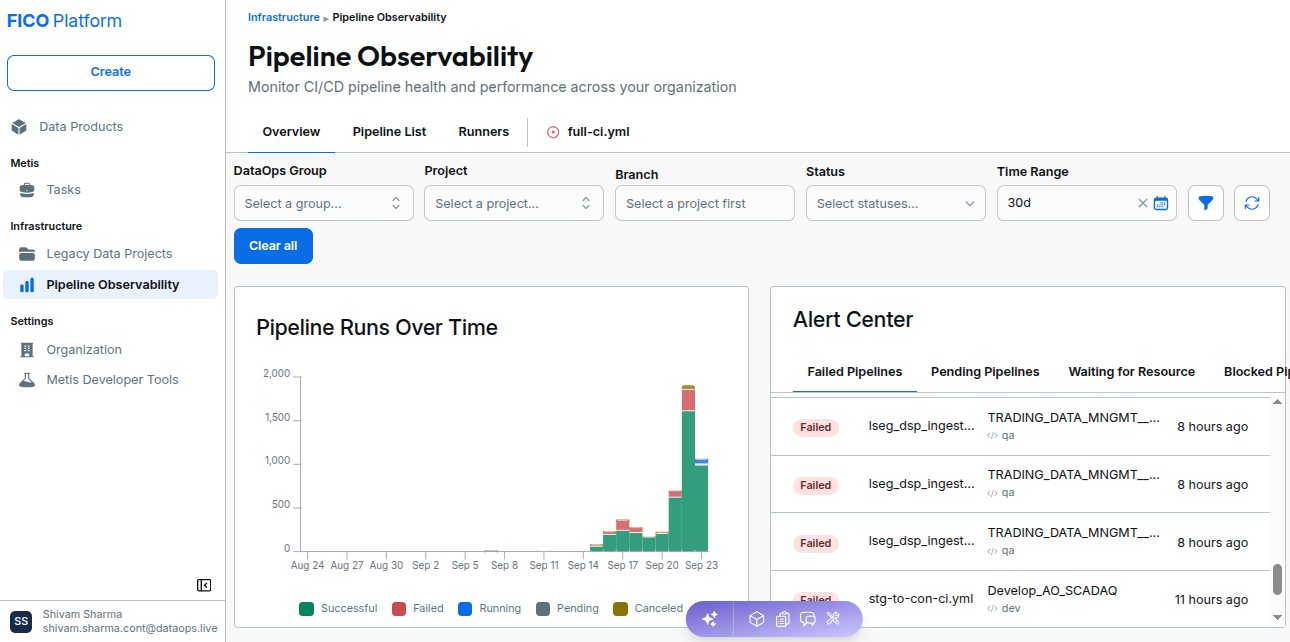Toggle Failed series in chart legend
This screenshot has height=642, width=1290.
click(417, 608)
